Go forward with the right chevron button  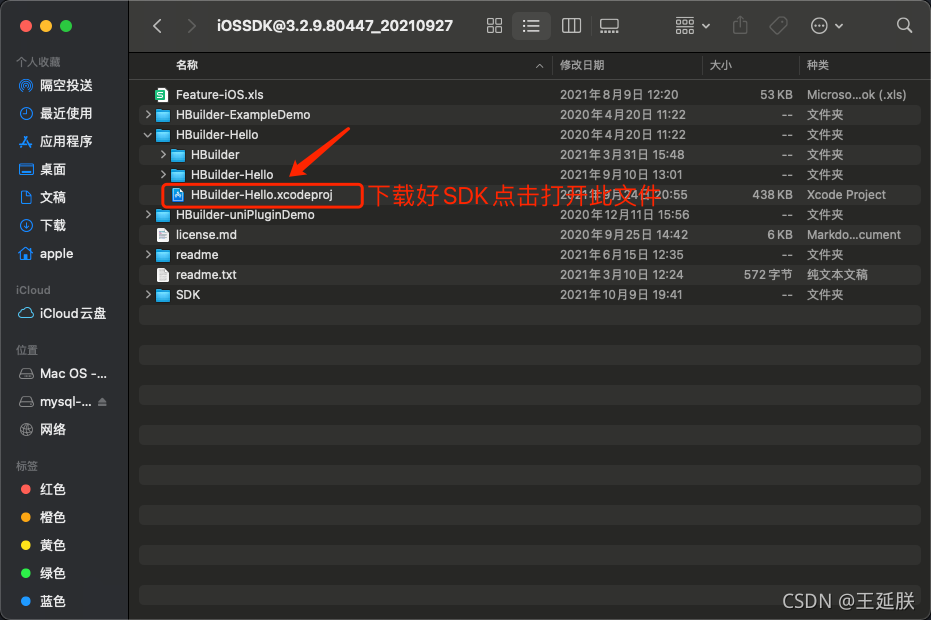click(191, 26)
